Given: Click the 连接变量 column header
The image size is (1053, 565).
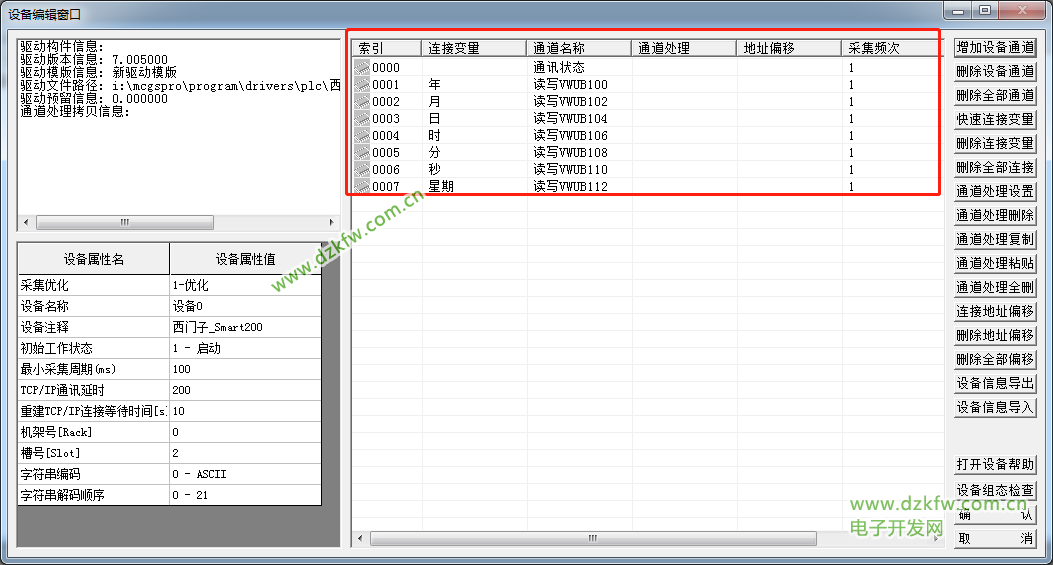Looking at the screenshot, I should 474,48.
